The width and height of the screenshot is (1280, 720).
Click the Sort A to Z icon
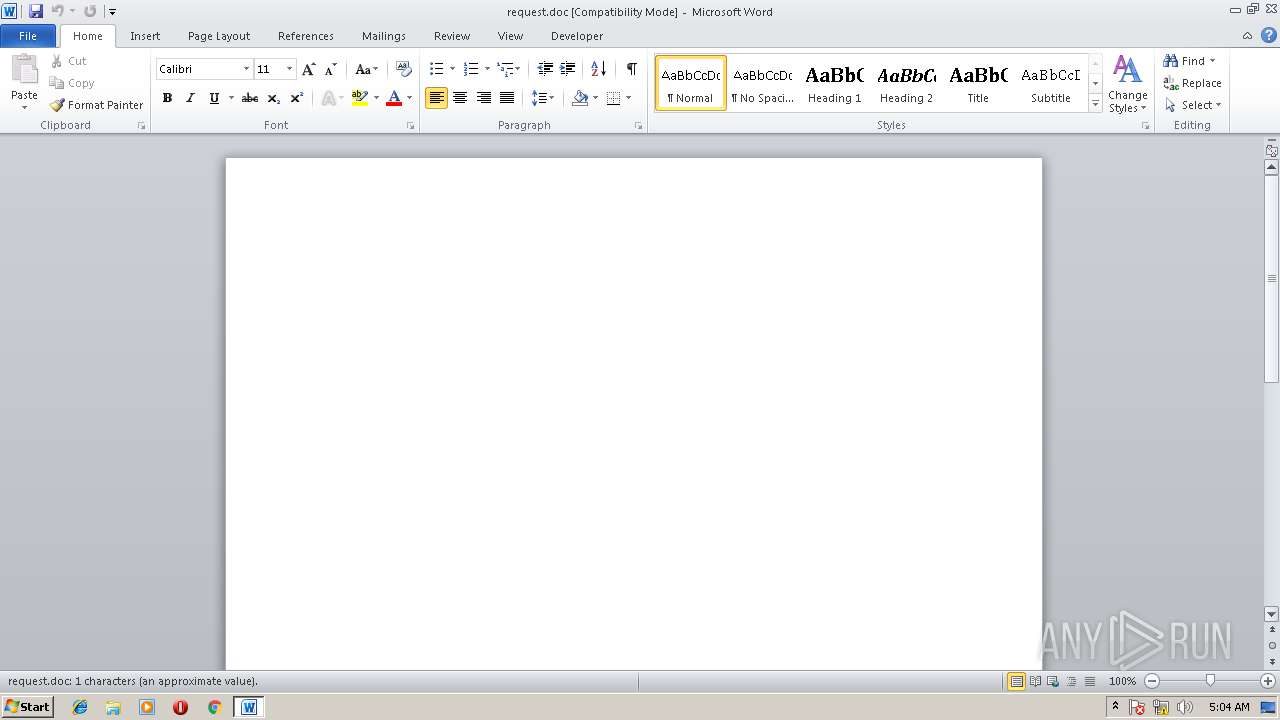click(x=598, y=69)
